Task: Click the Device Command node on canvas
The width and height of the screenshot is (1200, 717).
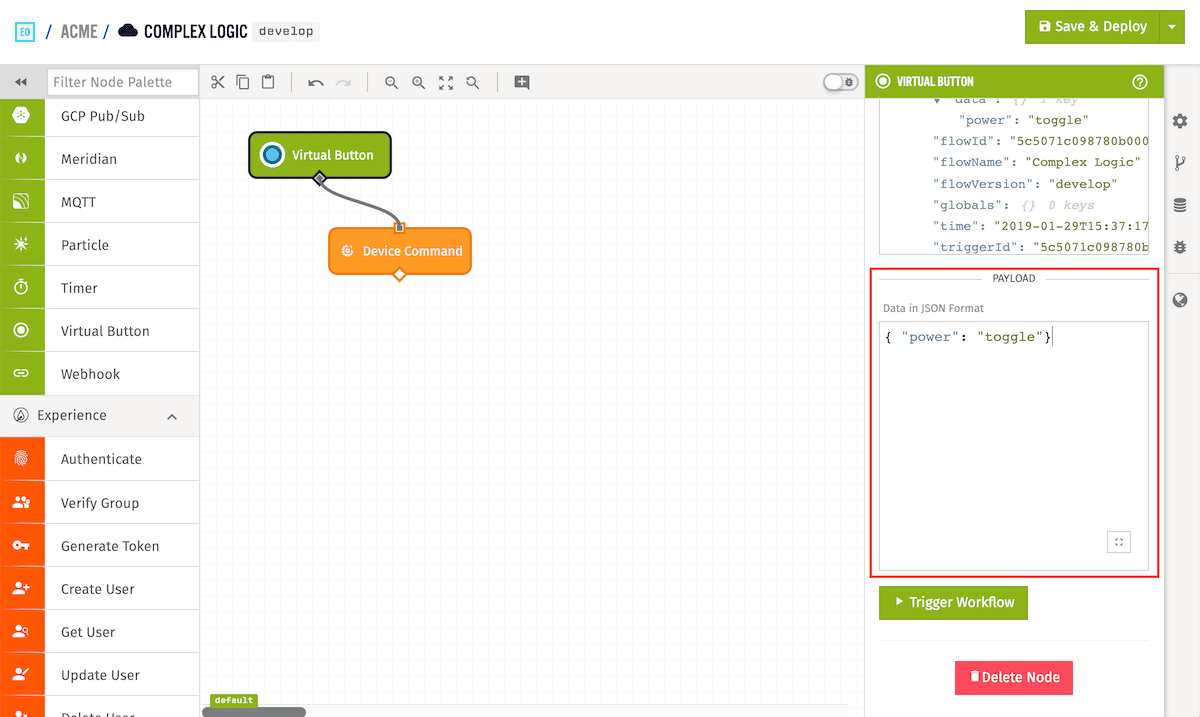Action: click(x=400, y=251)
